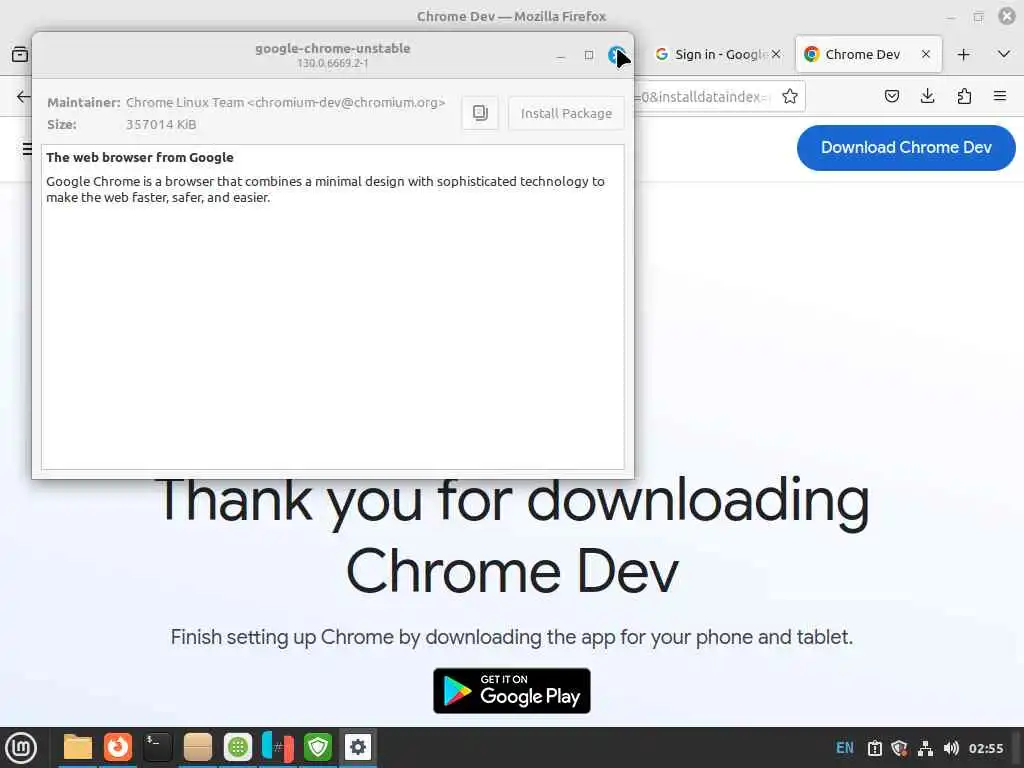This screenshot has height=768, width=1024.
Task: Click the package details icon button beside Install Package
Action: point(480,113)
